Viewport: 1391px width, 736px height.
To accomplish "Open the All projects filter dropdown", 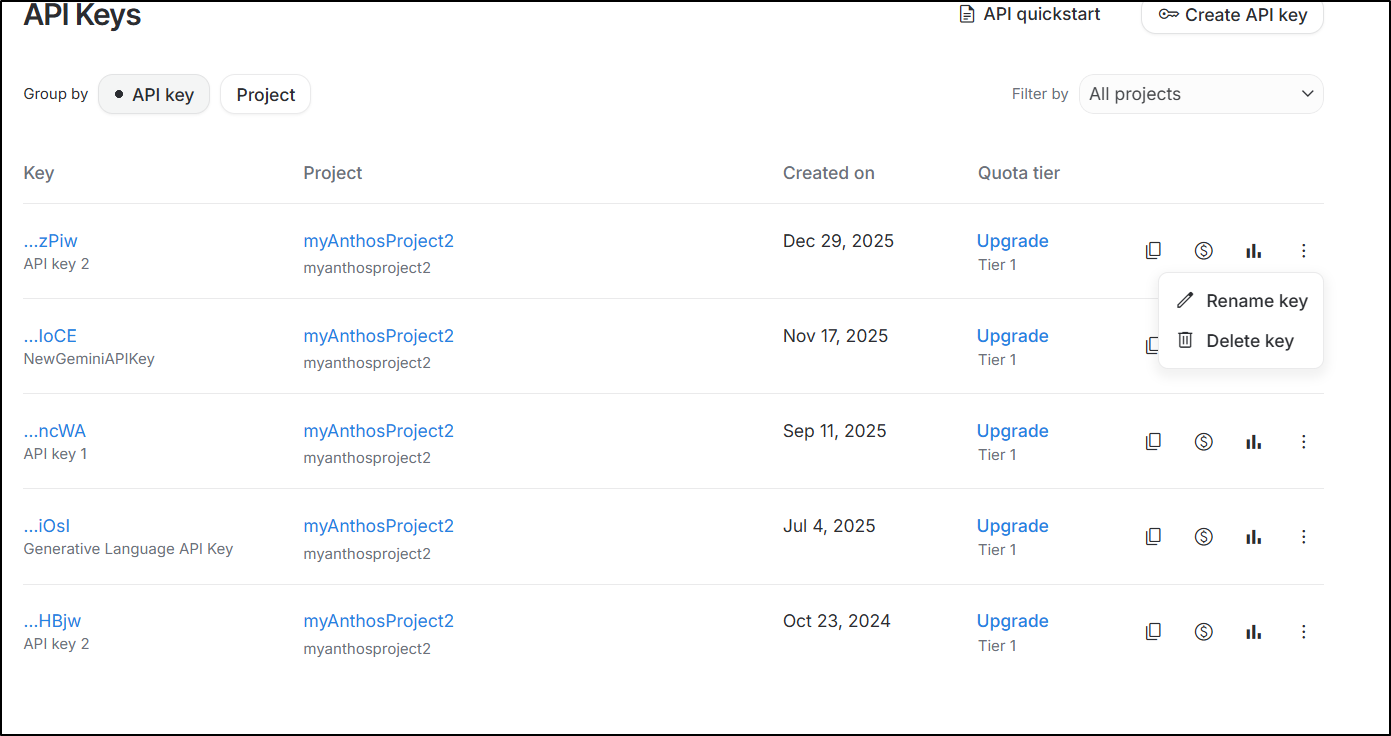I will coord(1201,94).
